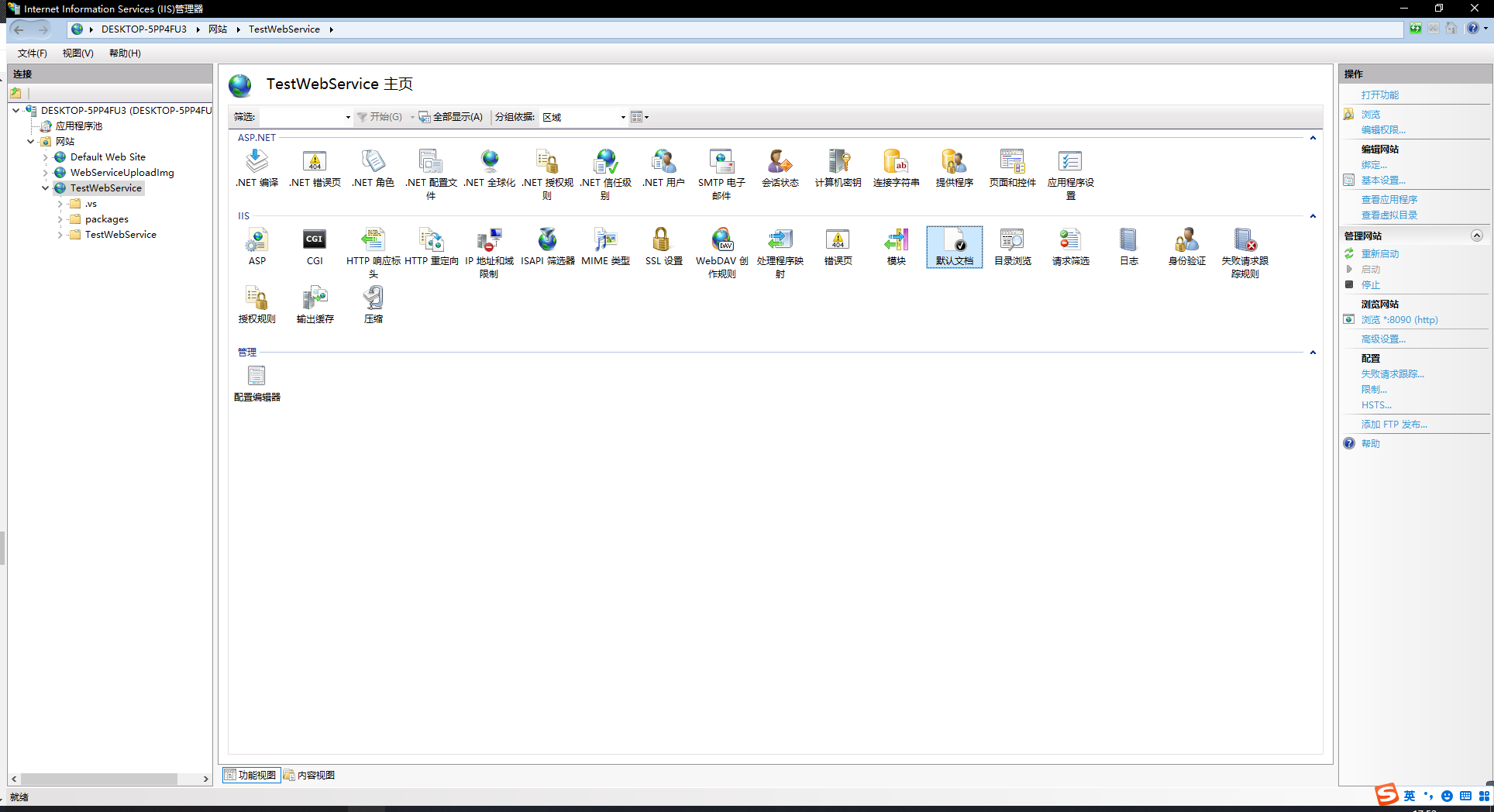The image size is (1494, 812).
Task: Click the 重新启动 link under 管理网站
Action: pyautogui.click(x=1379, y=253)
